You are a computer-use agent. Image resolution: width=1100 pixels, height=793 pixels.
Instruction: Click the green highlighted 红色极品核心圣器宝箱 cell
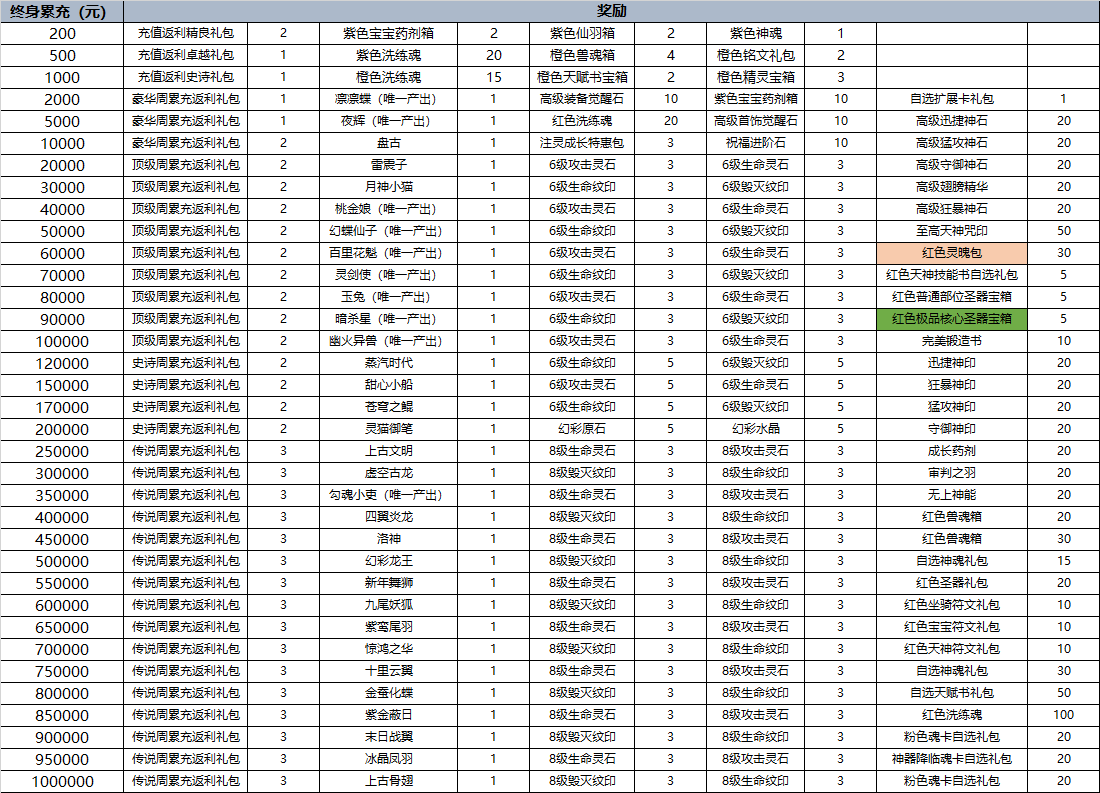coord(951,319)
